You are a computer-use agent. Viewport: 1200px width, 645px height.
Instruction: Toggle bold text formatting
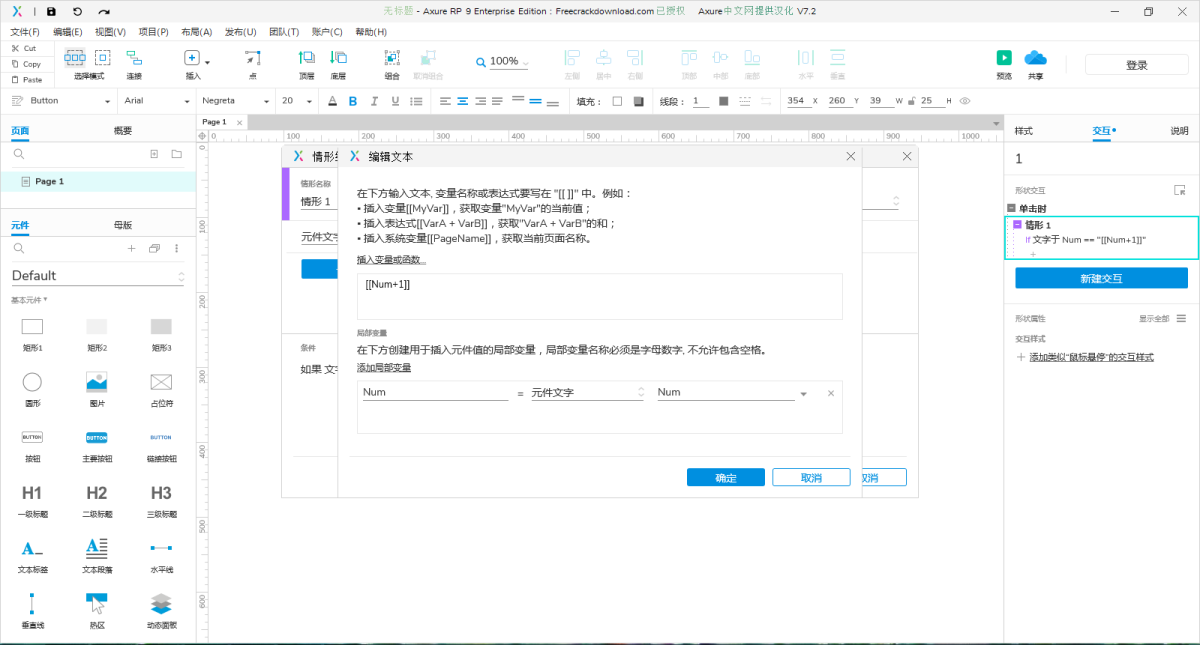352,101
